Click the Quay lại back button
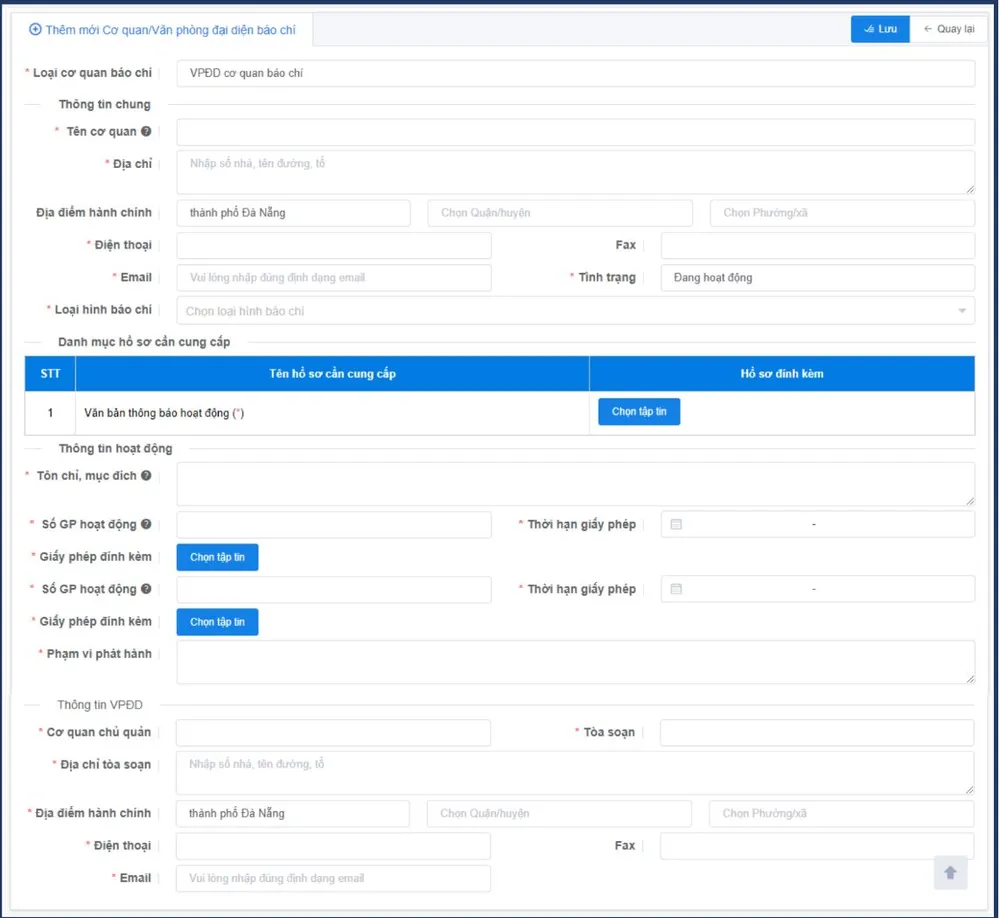Viewport: 1000px width, 918px height. click(x=948, y=29)
